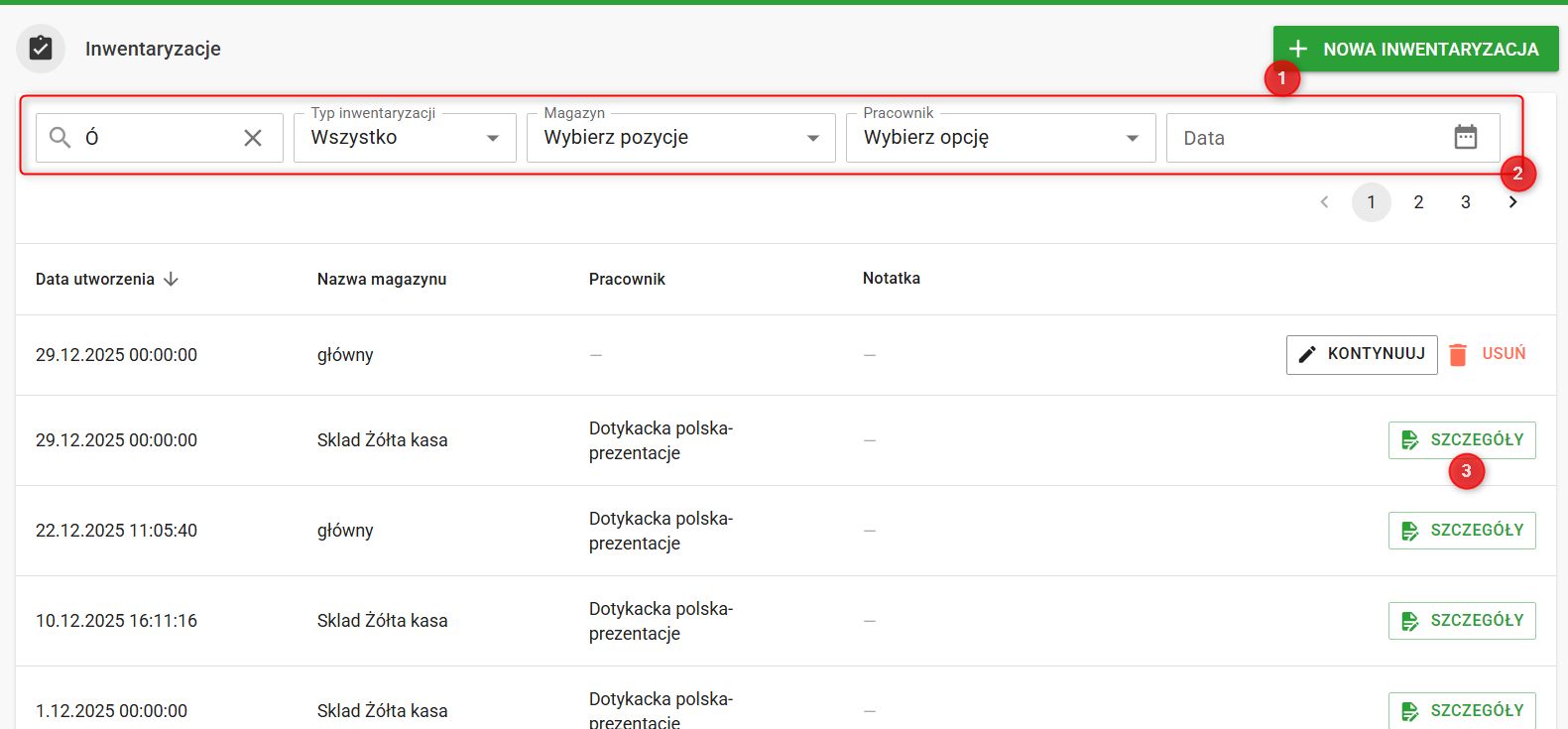Clear the search field with X icon
Screen dimensions: 1568x729
[253, 138]
